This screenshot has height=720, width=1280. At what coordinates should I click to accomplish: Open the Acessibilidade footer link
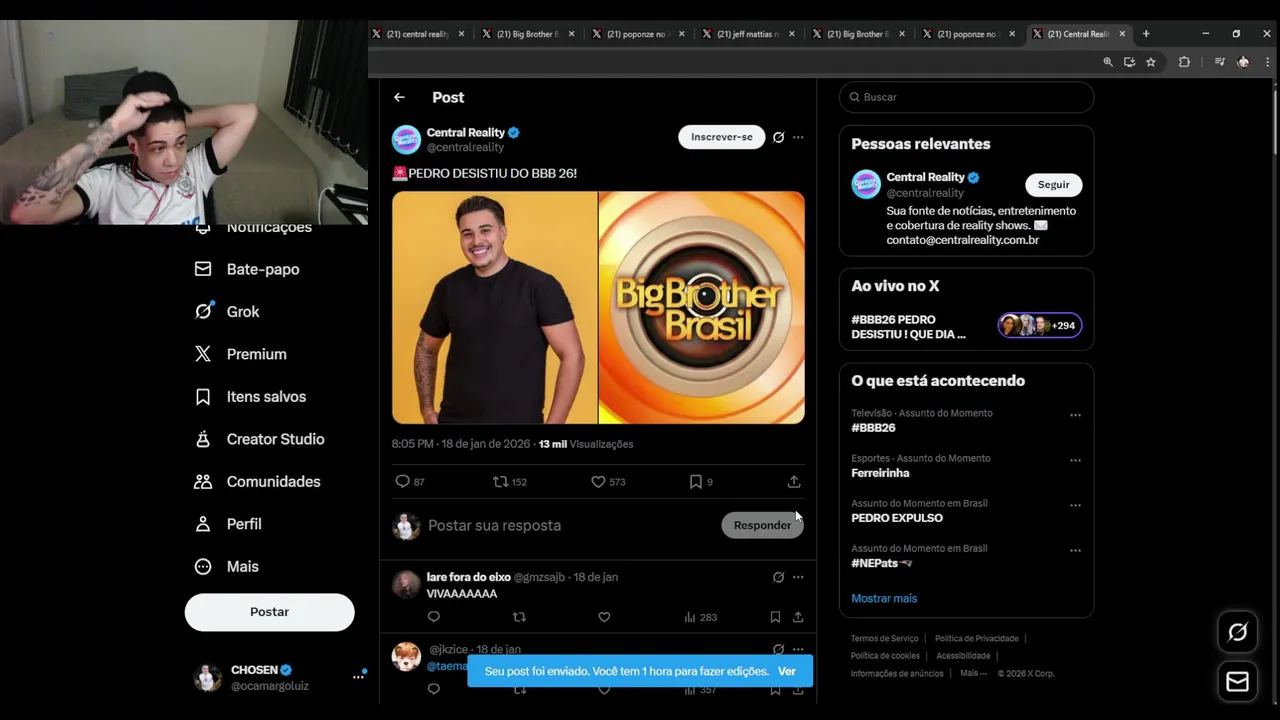pyautogui.click(x=963, y=656)
